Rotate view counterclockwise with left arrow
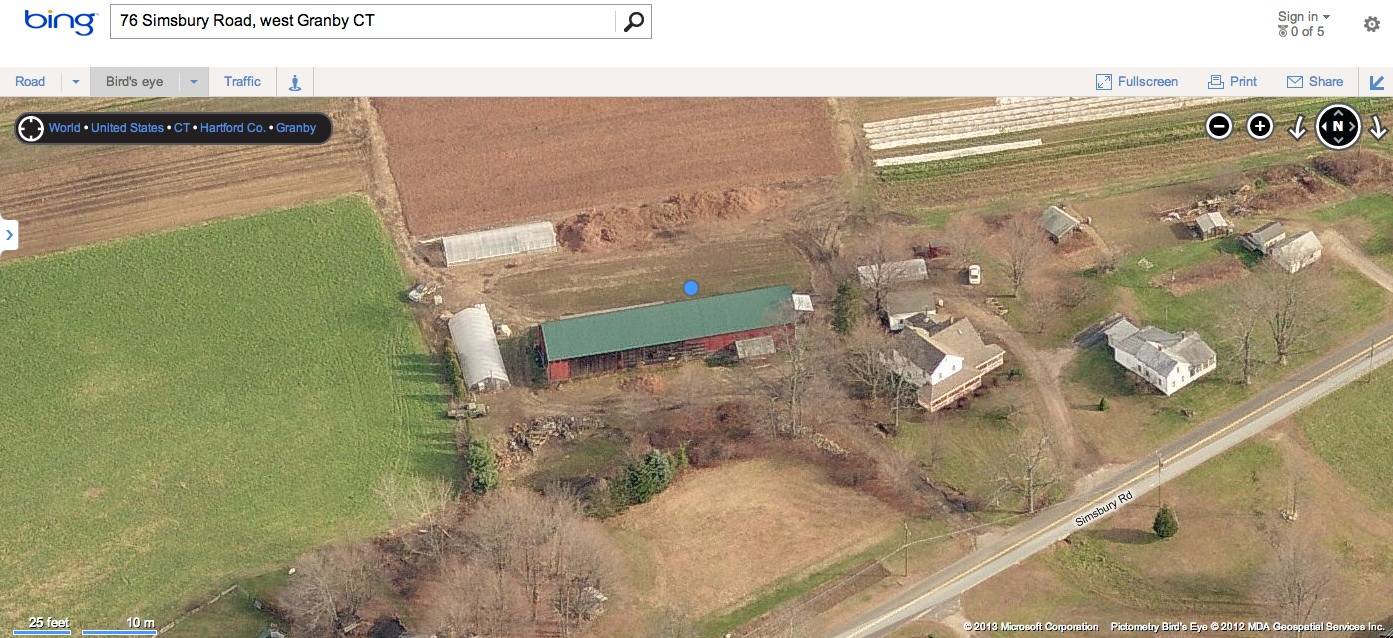This screenshot has width=1393, height=638. click(1297, 127)
